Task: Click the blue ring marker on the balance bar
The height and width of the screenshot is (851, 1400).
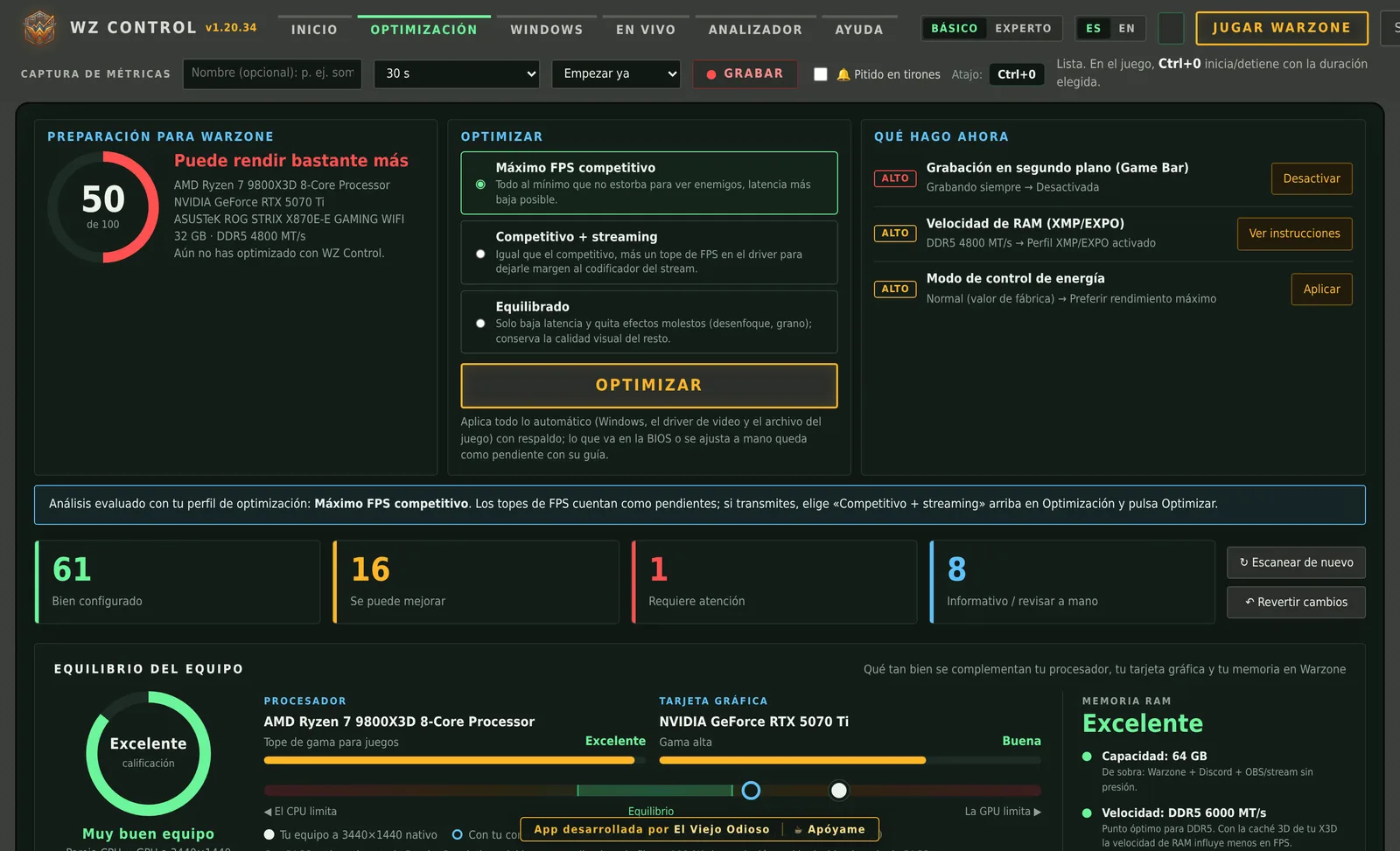Action: (x=751, y=791)
